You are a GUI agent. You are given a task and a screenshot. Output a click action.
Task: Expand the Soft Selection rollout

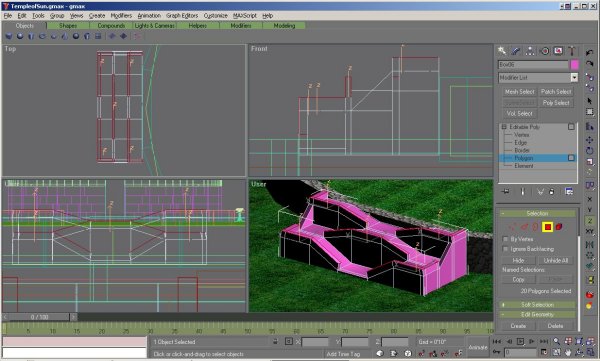pos(537,305)
